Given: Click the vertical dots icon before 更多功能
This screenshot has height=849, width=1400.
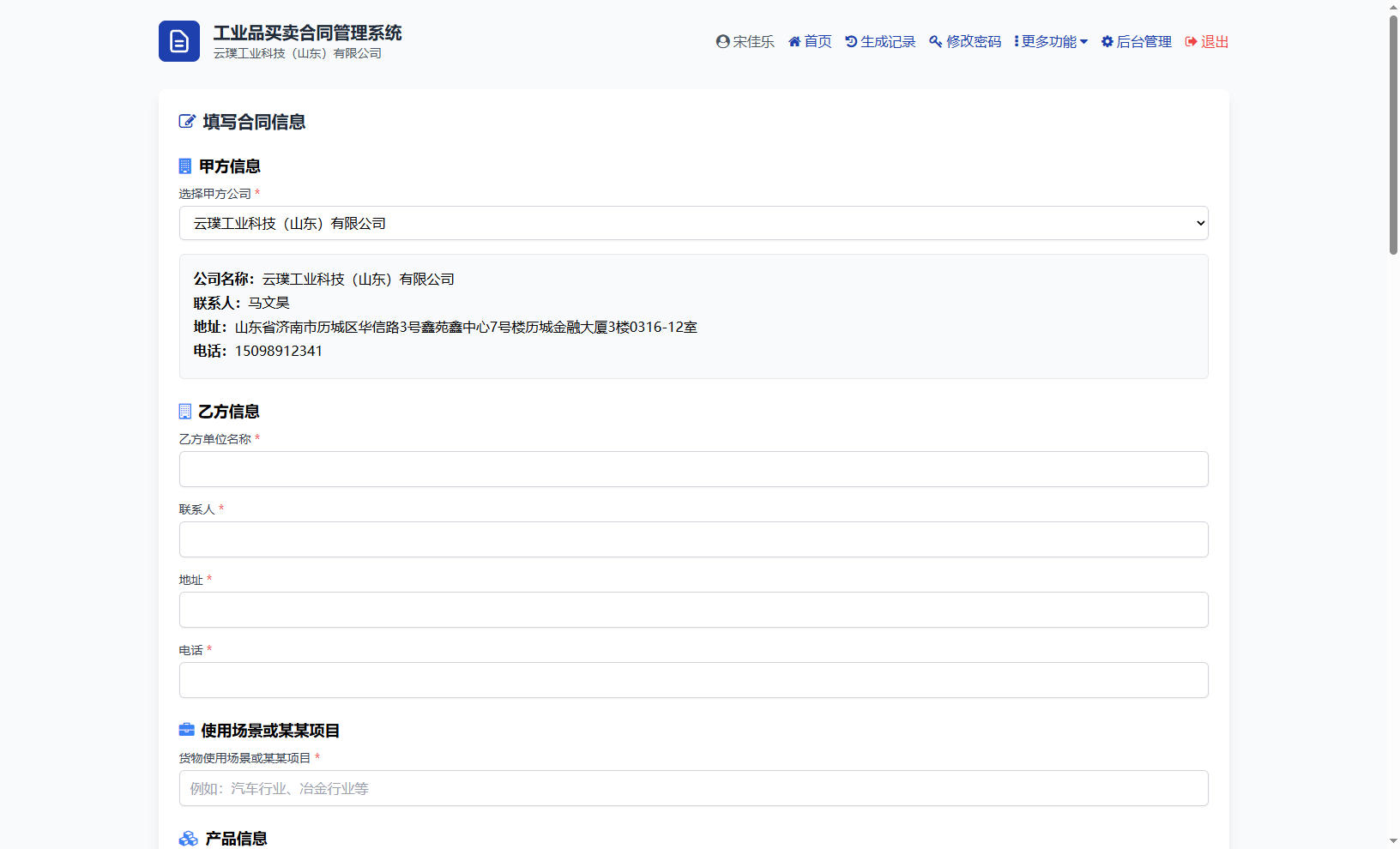Looking at the screenshot, I should coord(1017,41).
